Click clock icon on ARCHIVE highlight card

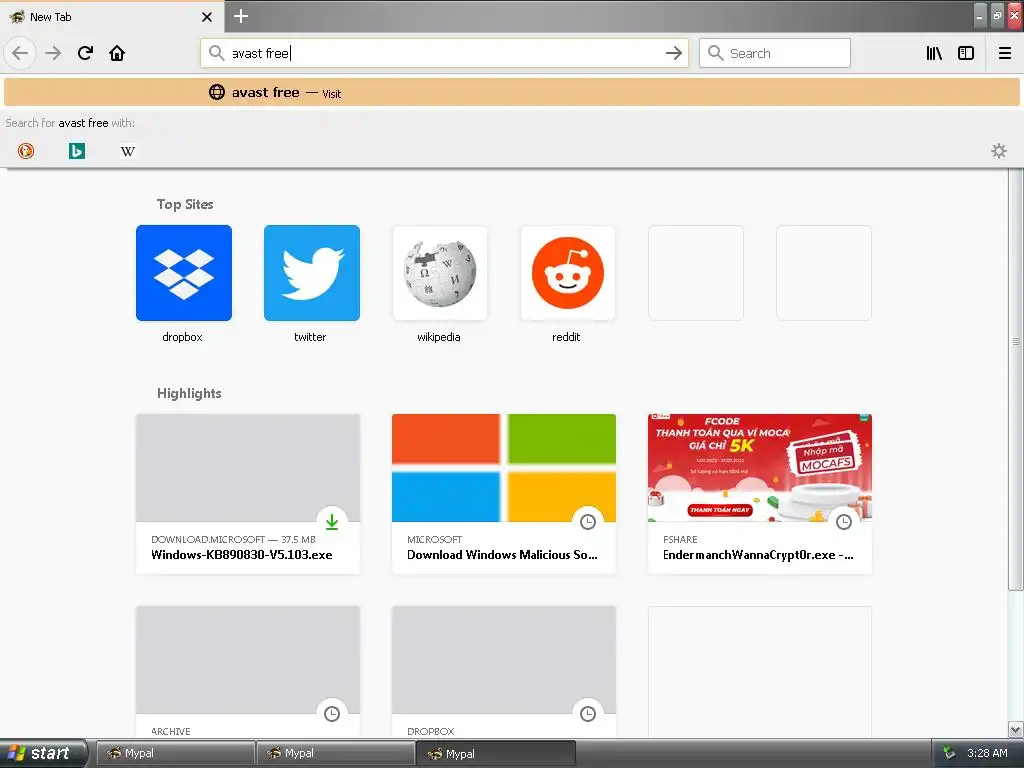[332, 714]
